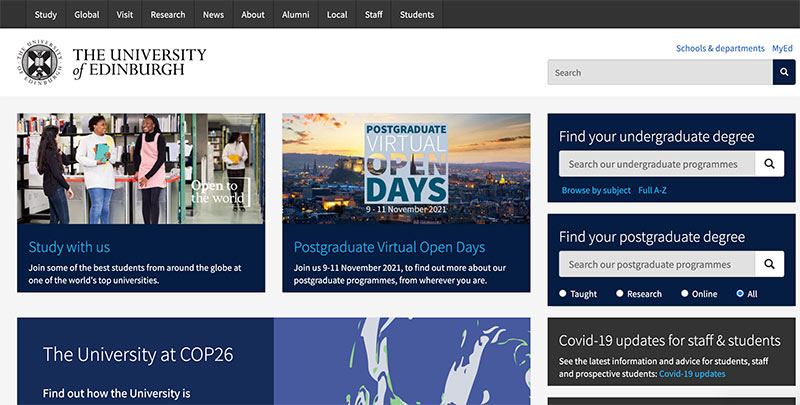Open the Full A-Z link
Image resolution: width=800 pixels, height=405 pixels.
pyautogui.click(x=652, y=190)
